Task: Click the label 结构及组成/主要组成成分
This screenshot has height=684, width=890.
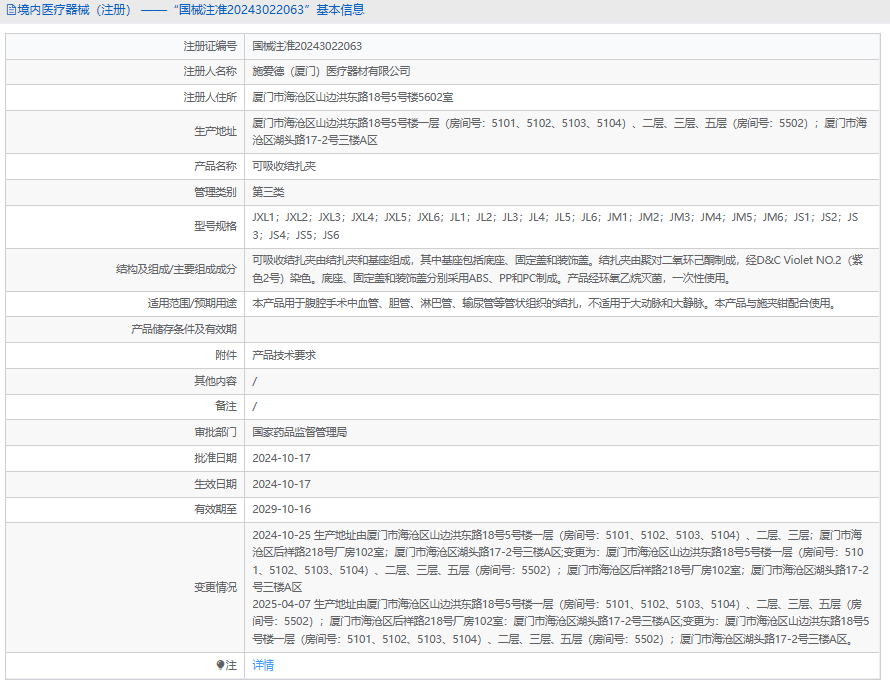Action: pos(176,269)
